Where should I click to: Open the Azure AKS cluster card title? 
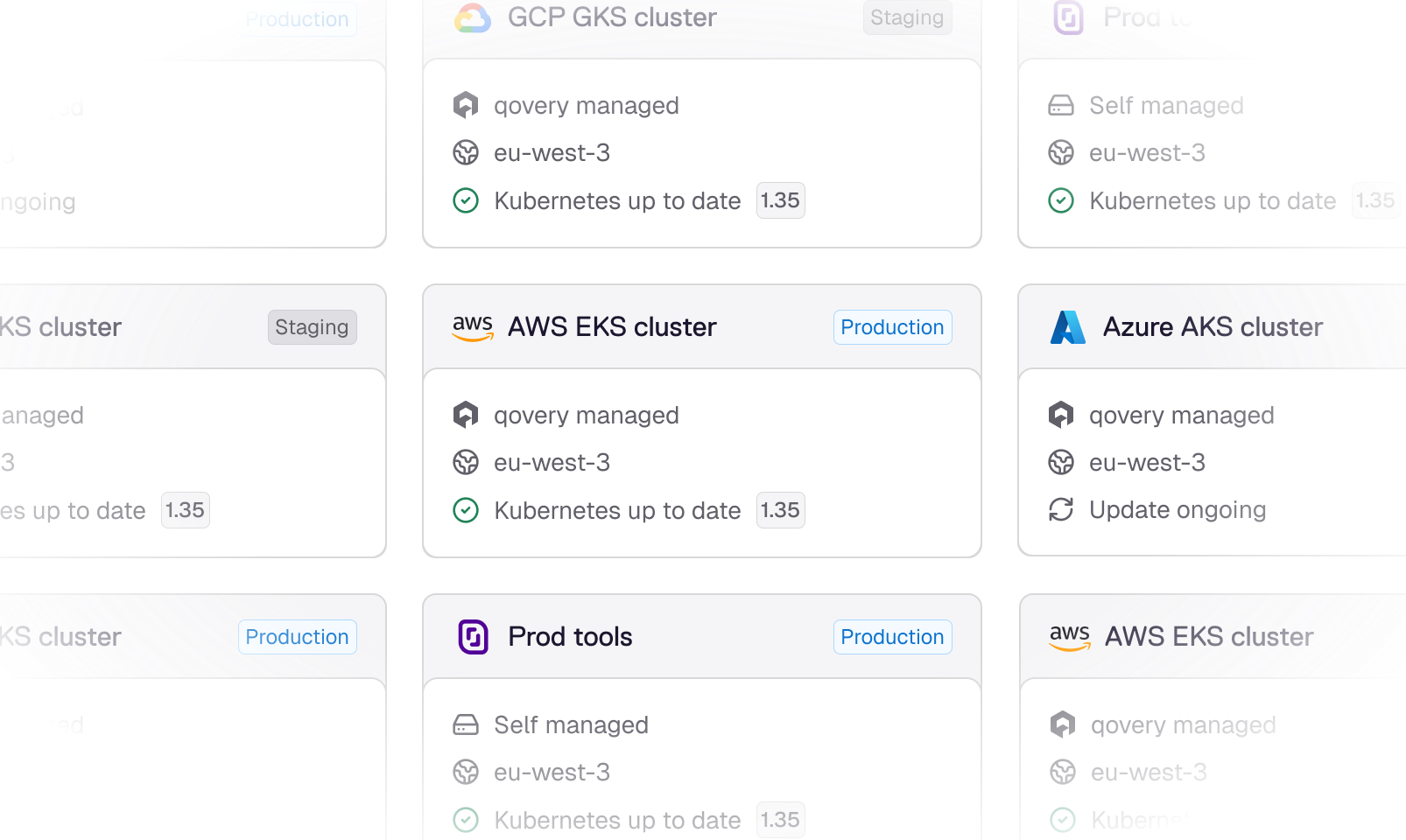(x=1213, y=327)
